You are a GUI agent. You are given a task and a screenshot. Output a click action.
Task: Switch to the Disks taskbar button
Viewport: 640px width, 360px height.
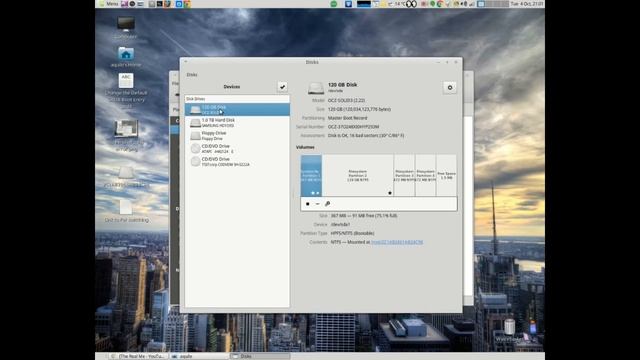click(x=260, y=356)
